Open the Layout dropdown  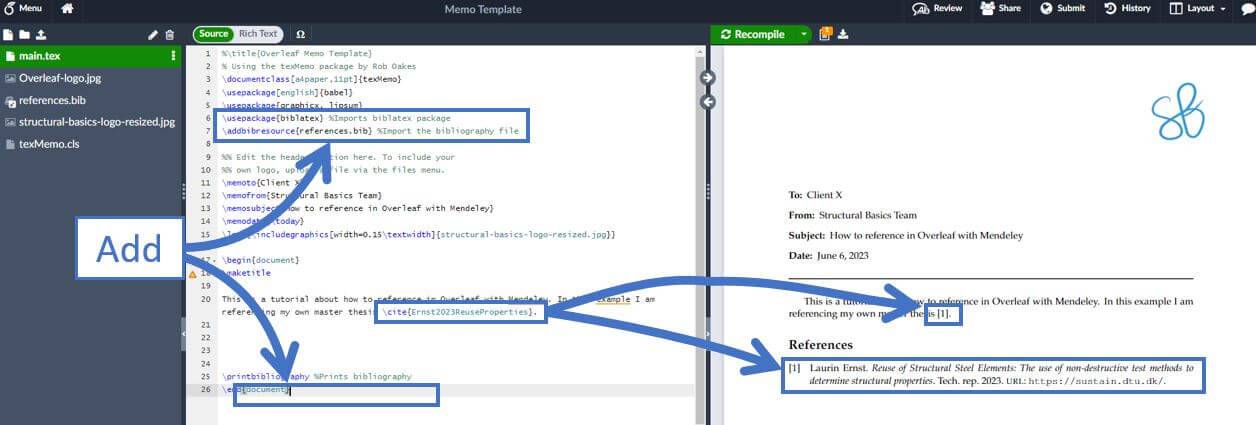pos(1197,8)
